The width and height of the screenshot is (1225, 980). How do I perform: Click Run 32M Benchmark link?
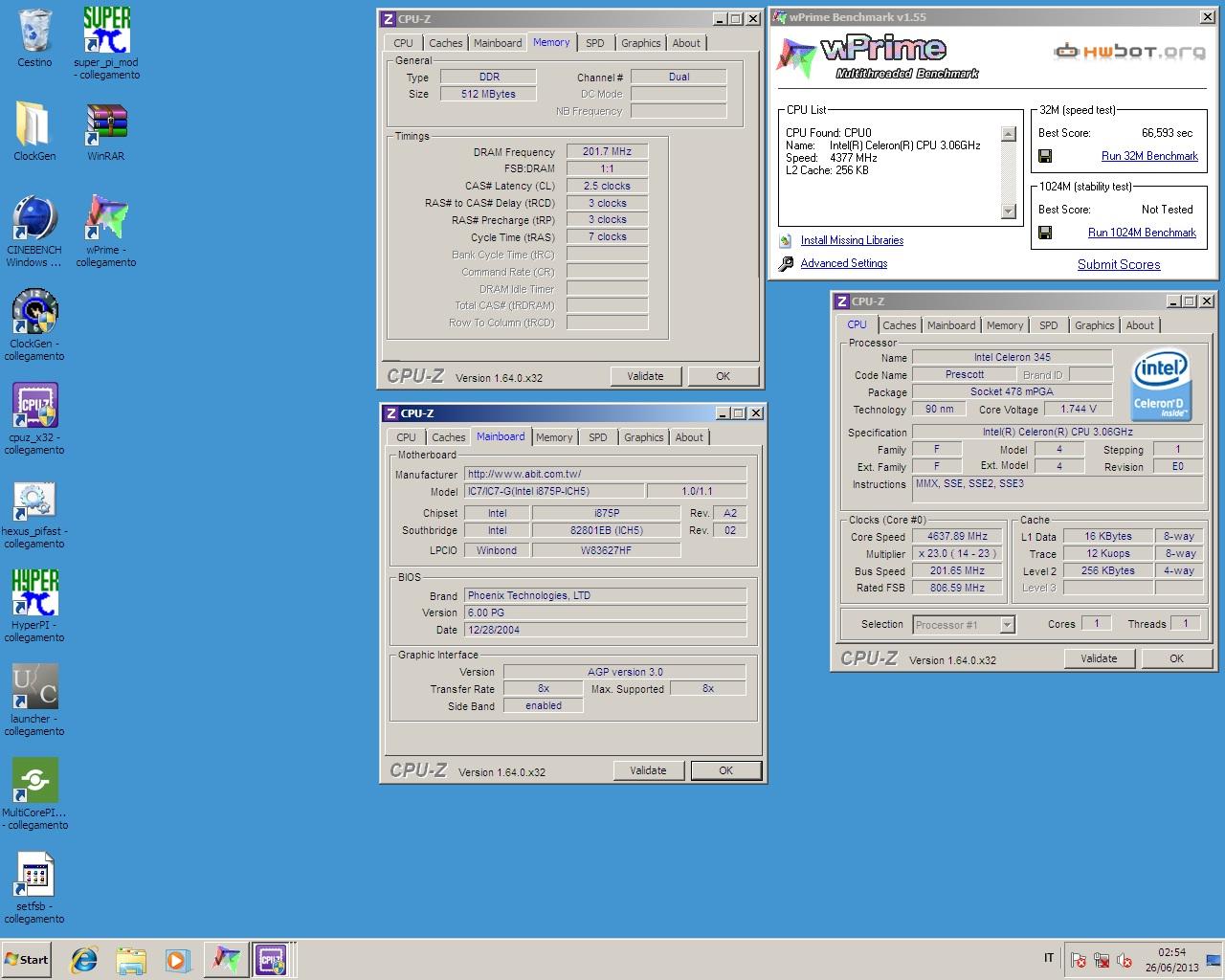(x=1149, y=156)
